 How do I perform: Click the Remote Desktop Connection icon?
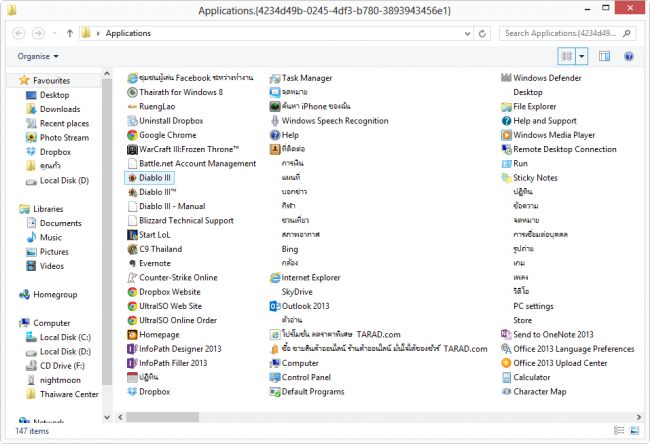[x=506, y=149]
